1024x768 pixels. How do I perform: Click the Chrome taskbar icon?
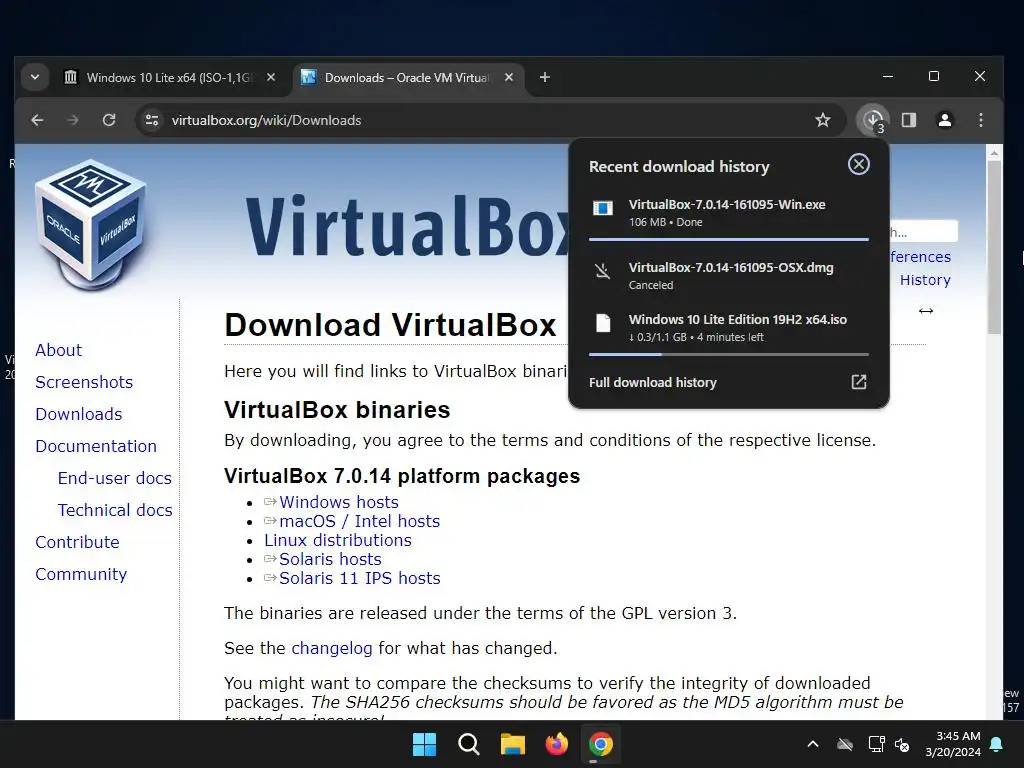point(601,744)
